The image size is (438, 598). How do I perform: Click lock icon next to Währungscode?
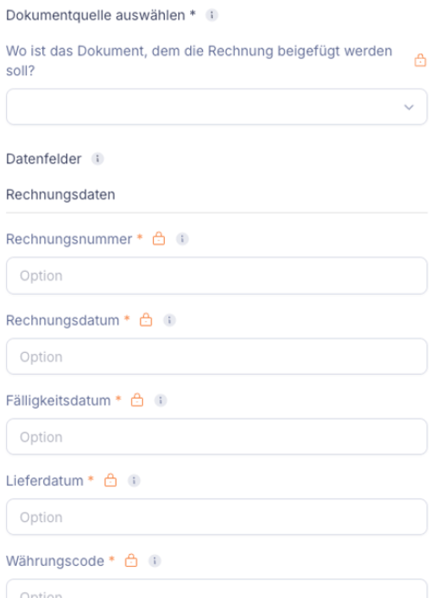131,561
